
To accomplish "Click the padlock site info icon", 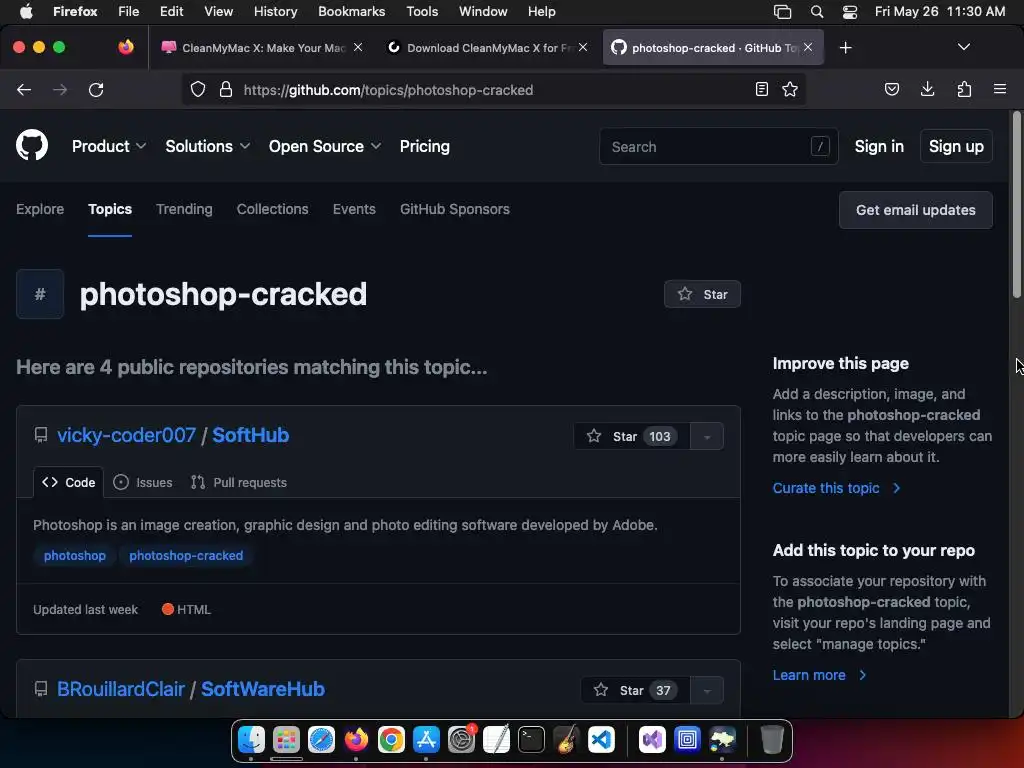I will 226,89.
